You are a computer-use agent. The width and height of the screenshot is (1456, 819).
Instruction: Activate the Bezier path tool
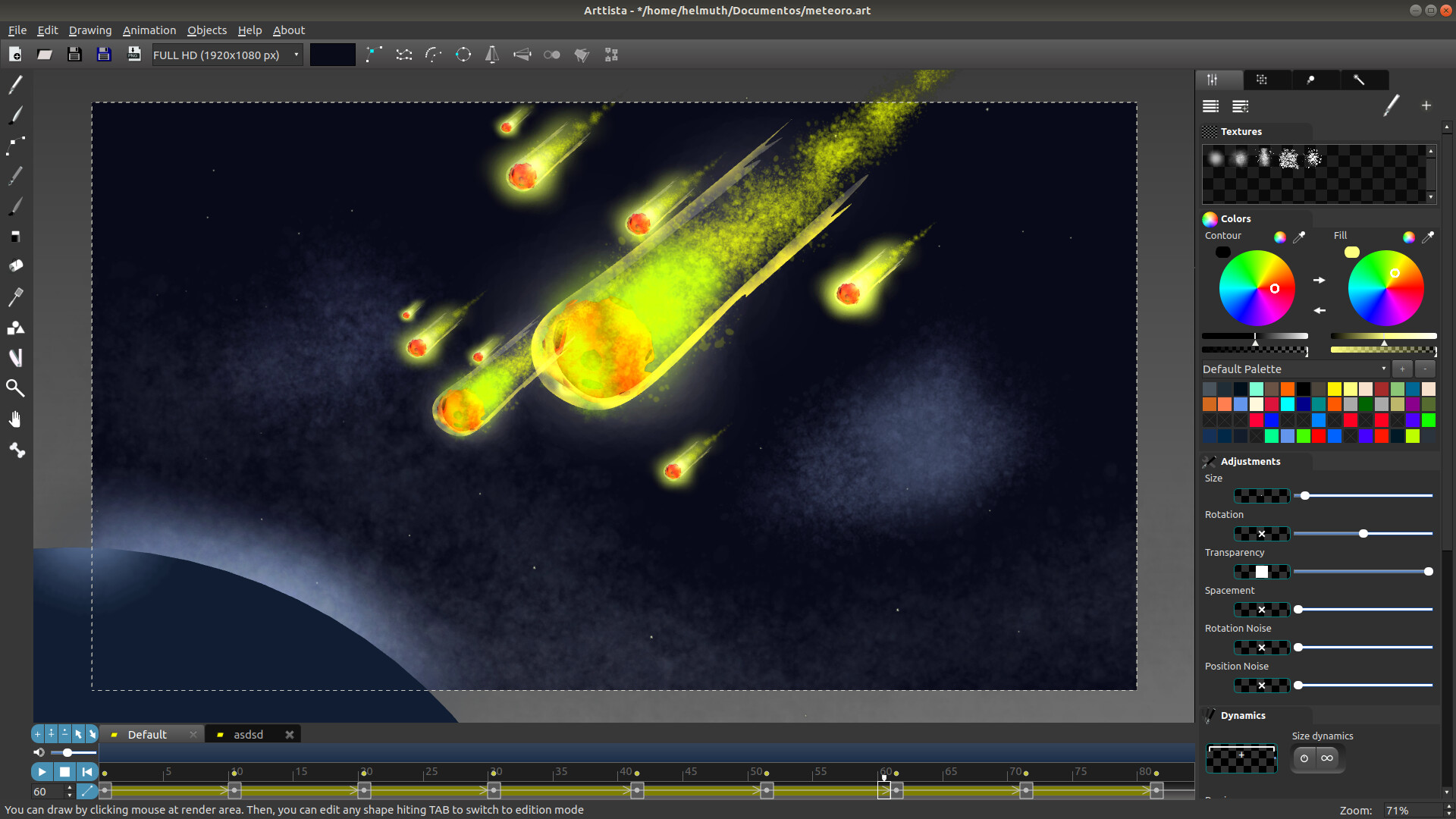15,146
